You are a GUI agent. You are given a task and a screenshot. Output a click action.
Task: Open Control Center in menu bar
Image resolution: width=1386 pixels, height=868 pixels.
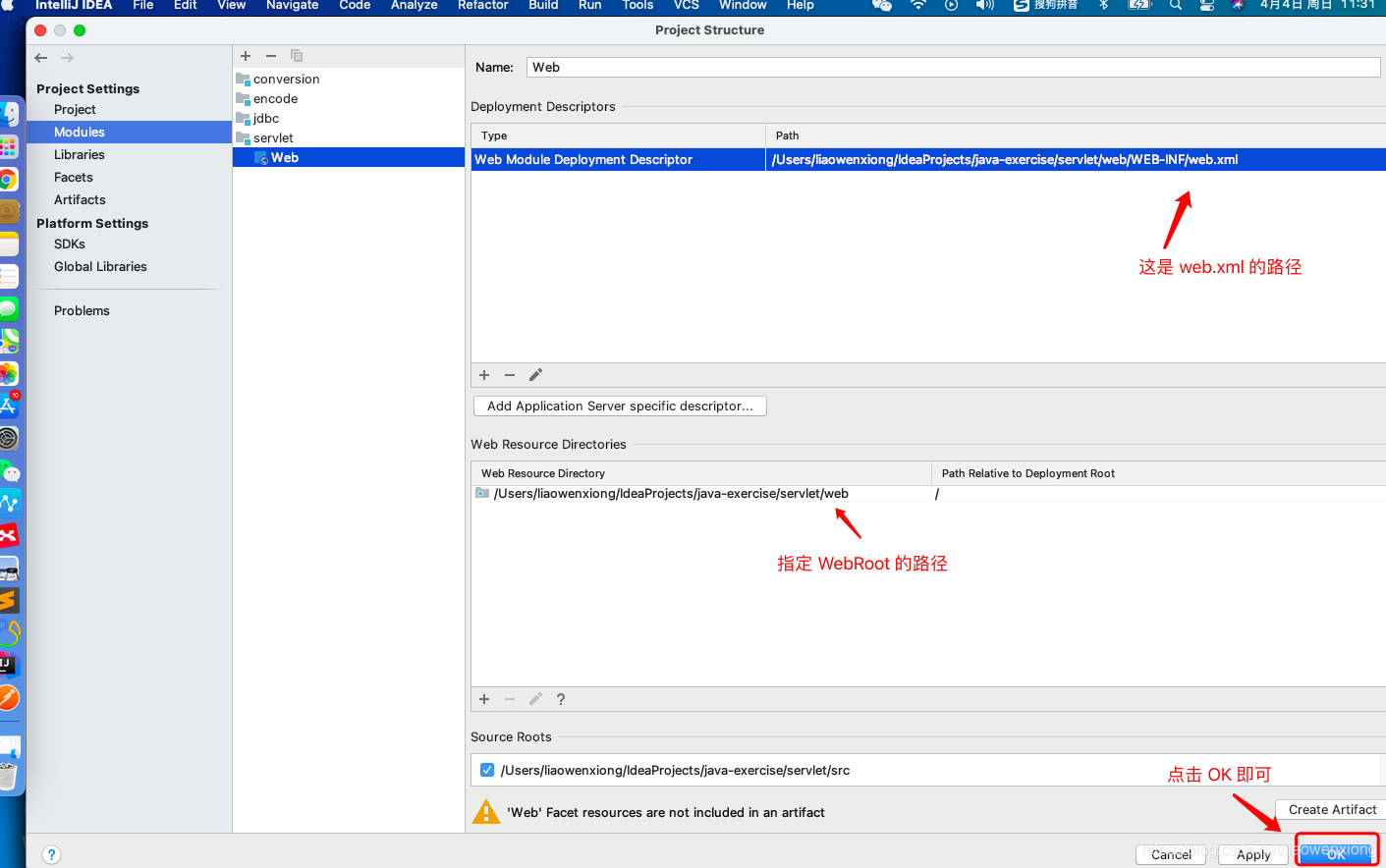click(x=1207, y=5)
